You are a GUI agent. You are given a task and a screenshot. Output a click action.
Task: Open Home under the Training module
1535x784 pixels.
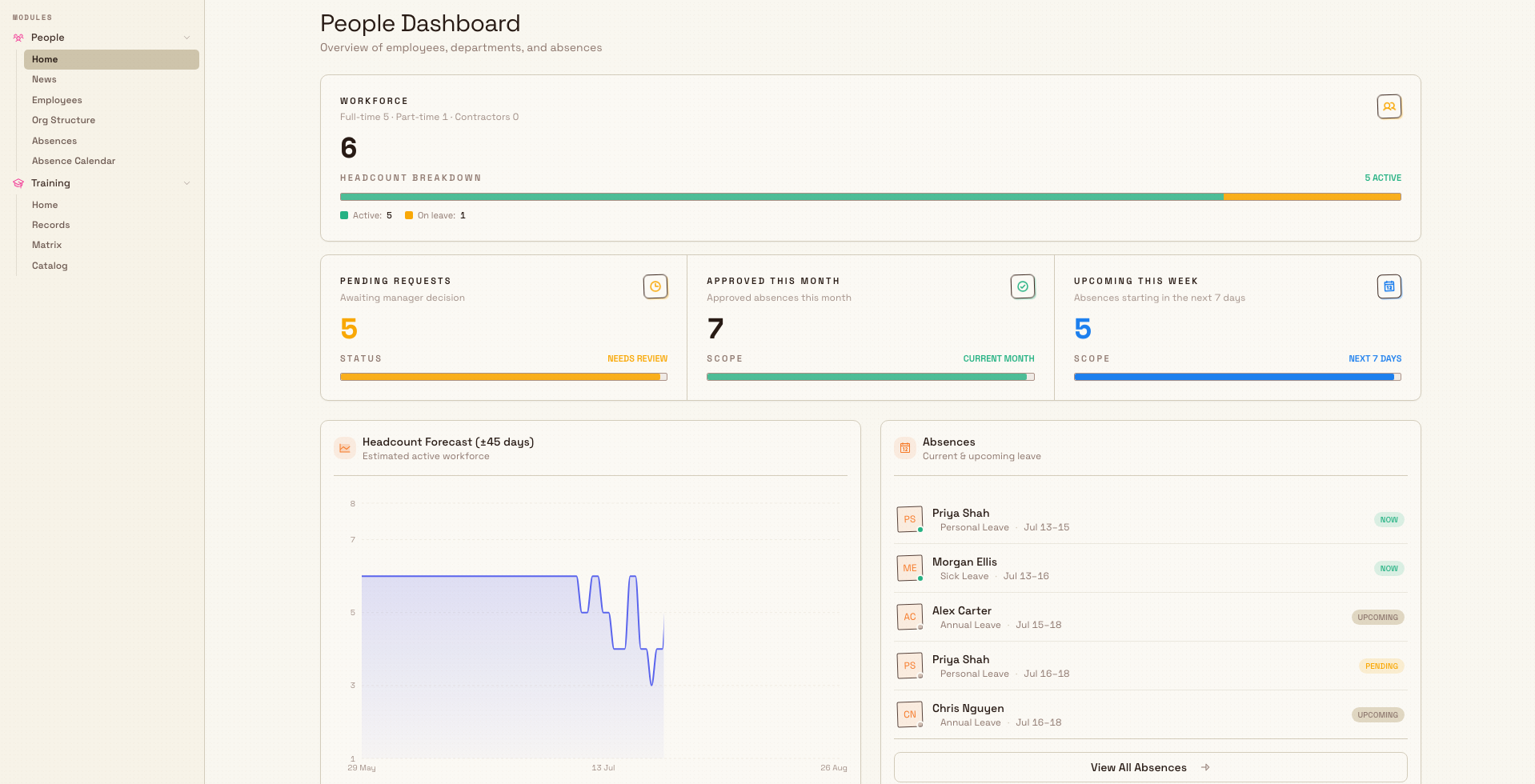(x=111, y=205)
